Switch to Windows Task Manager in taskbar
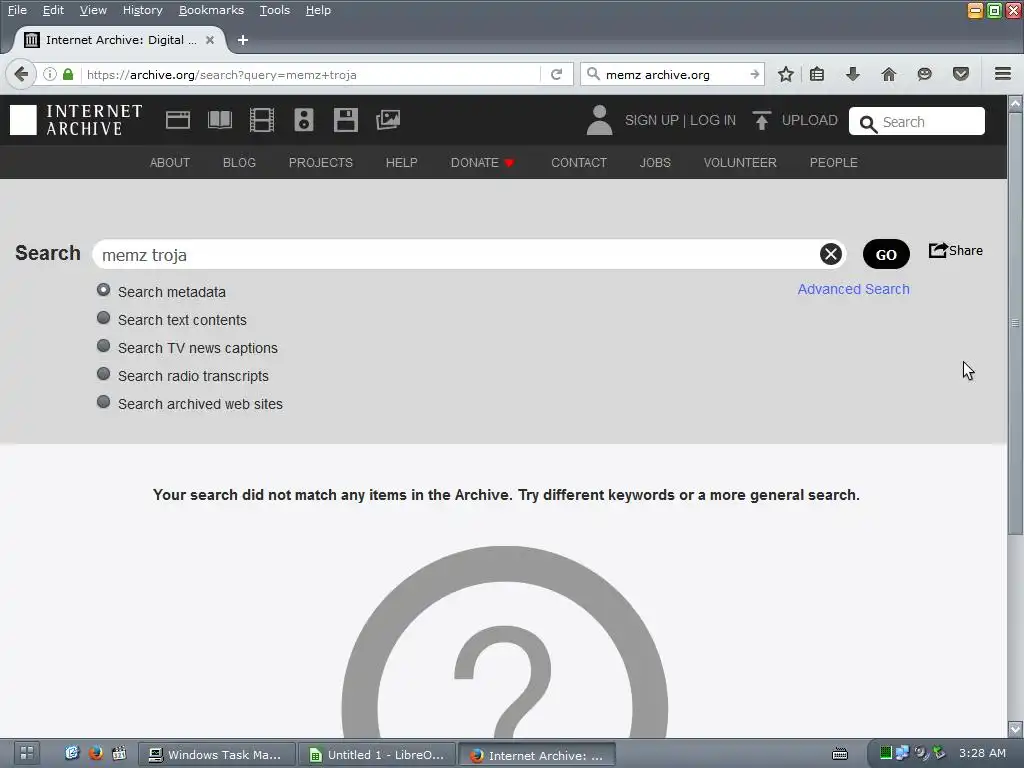The image size is (1024, 768). (x=217, y=755)
